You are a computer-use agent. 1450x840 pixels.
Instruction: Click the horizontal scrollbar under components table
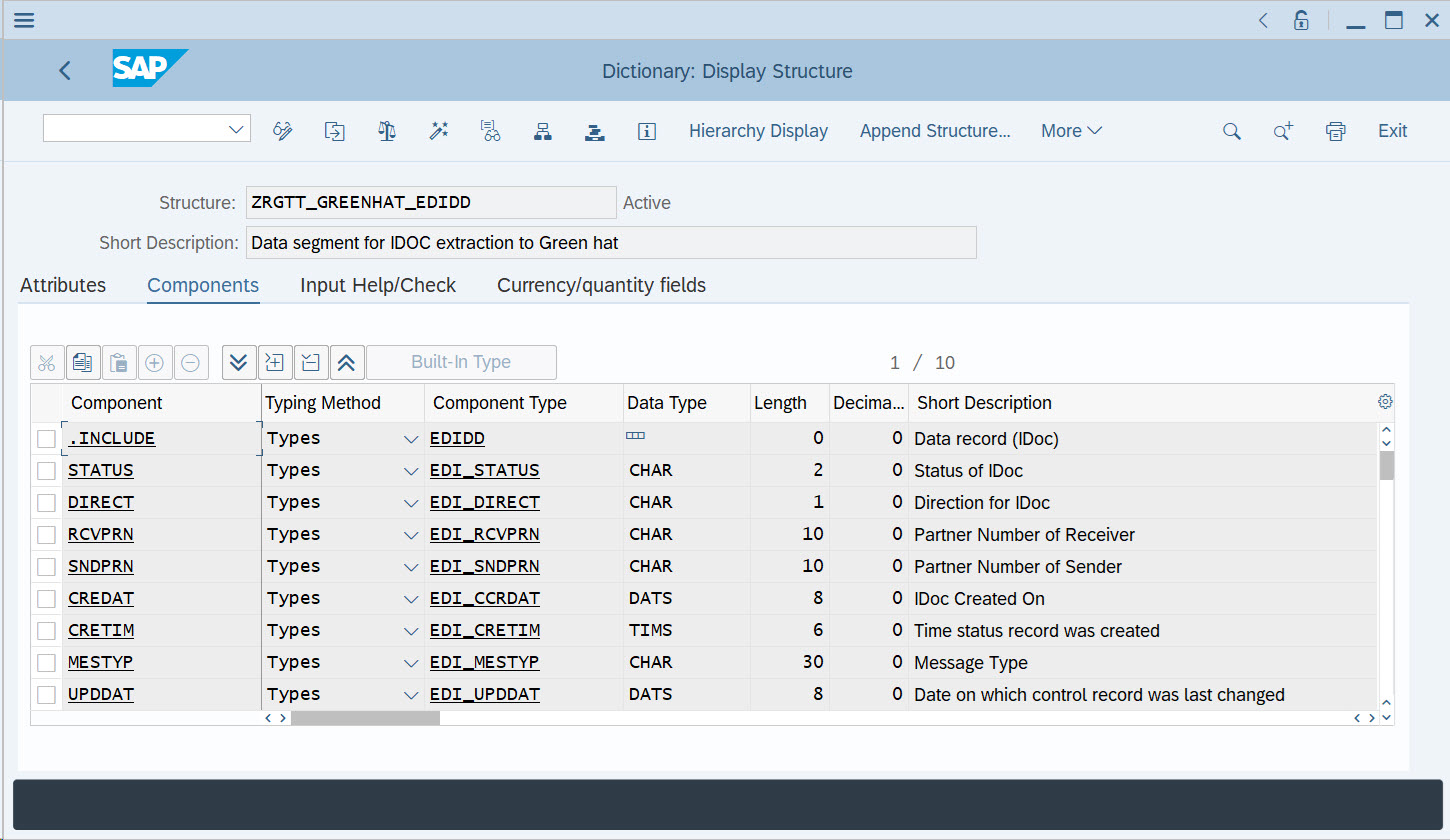[x=365, y=718]
